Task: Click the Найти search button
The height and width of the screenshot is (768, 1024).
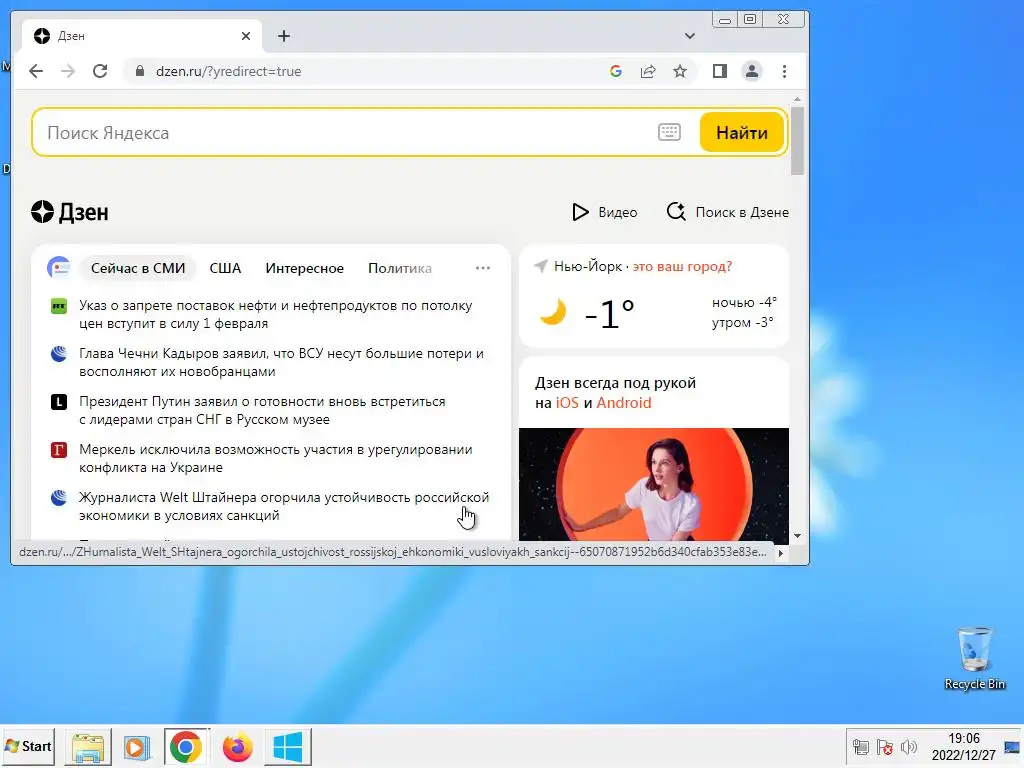Action: [x=742, y=133]
